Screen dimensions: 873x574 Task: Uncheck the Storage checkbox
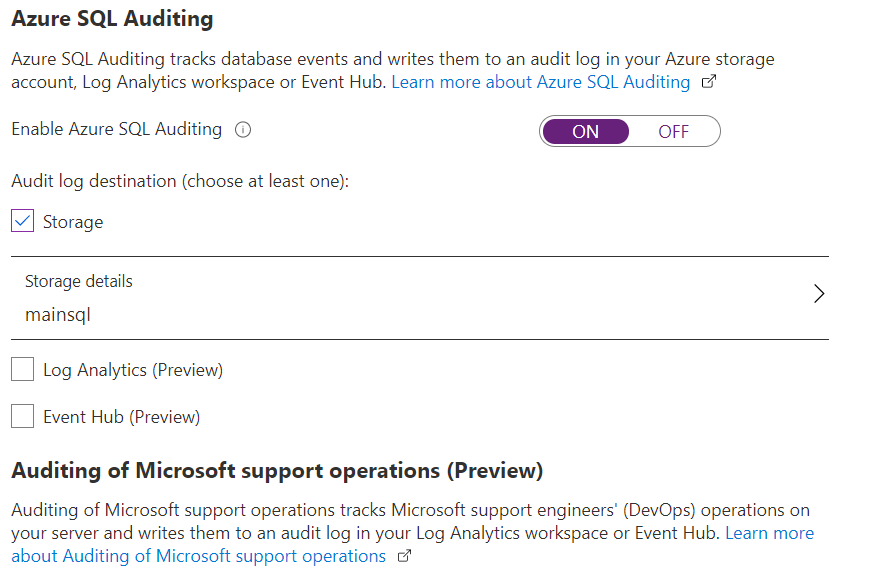(23, 221)
